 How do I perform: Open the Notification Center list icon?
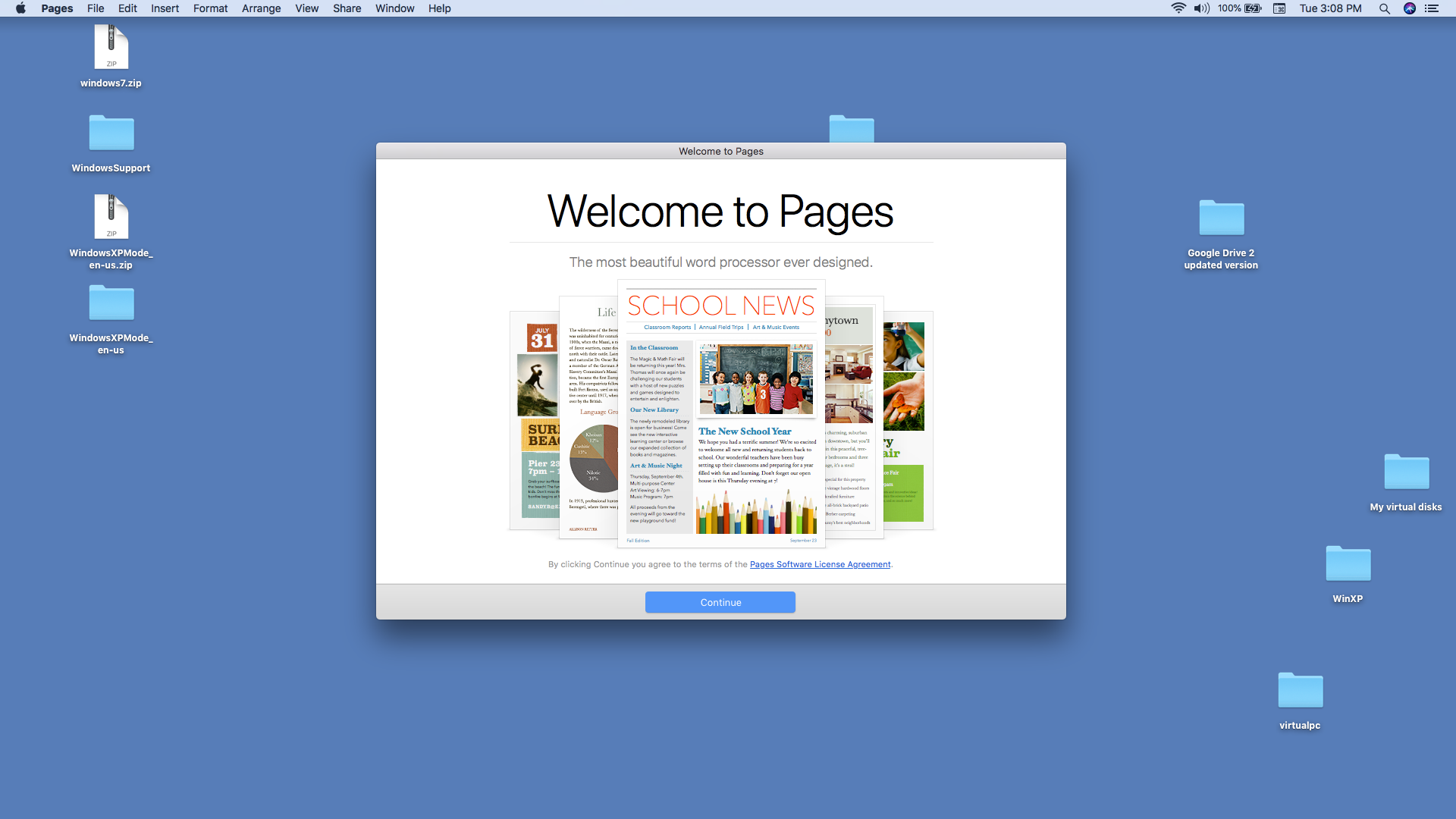[1432, 8]
